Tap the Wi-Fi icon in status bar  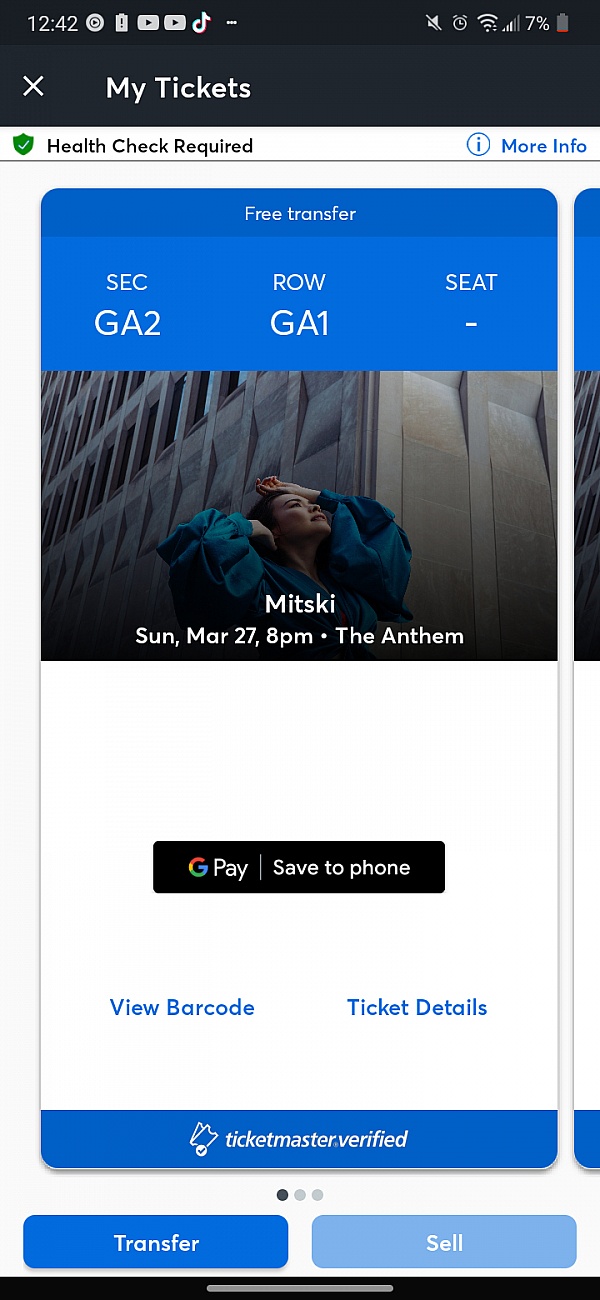pos(487,22)
